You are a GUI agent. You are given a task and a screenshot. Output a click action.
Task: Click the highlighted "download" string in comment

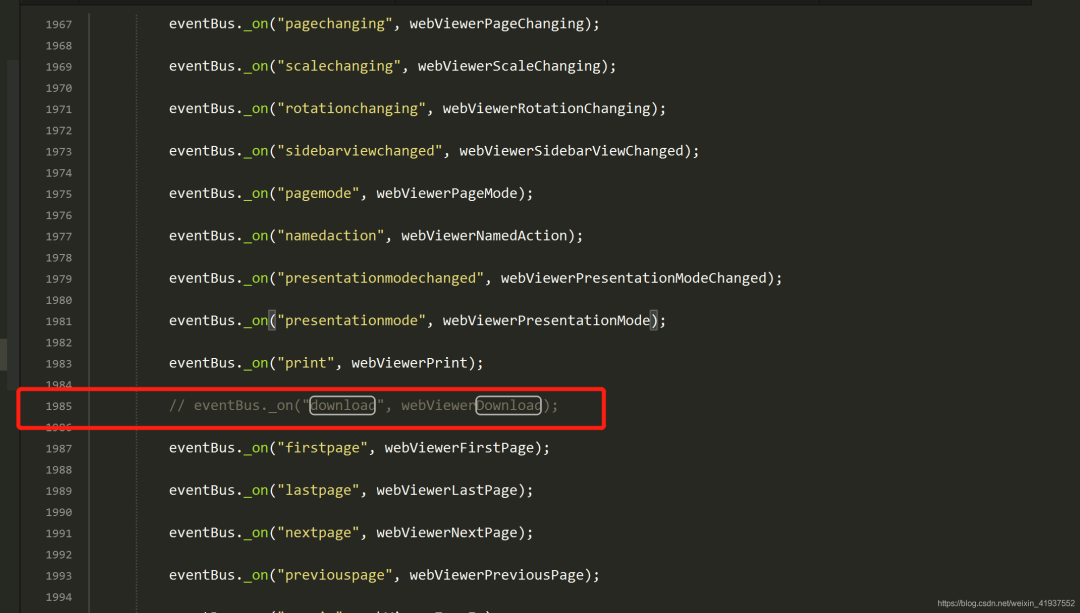[x=343, y=405]
